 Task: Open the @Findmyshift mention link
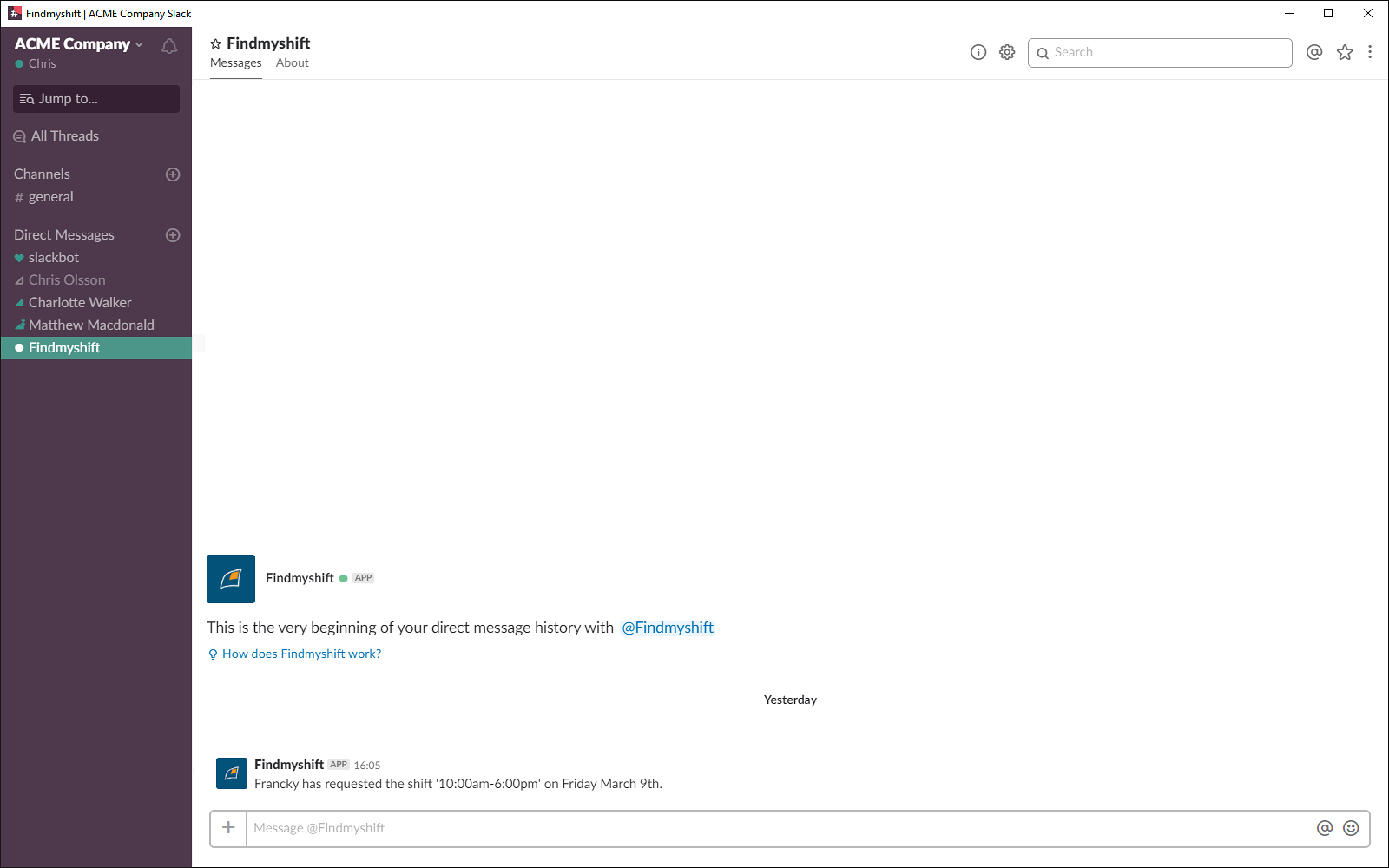click(x=668, y=628)
